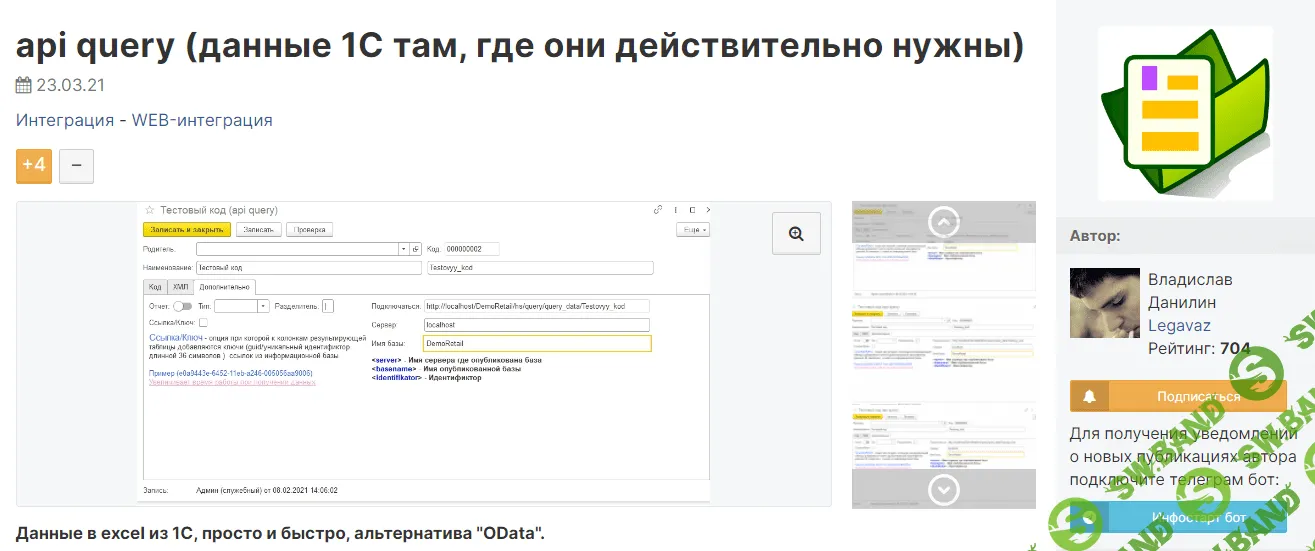The height and width of the screenshot is (551, 1315).
Task: Open the Legavaz profile link
Action: pos(1179,326)
